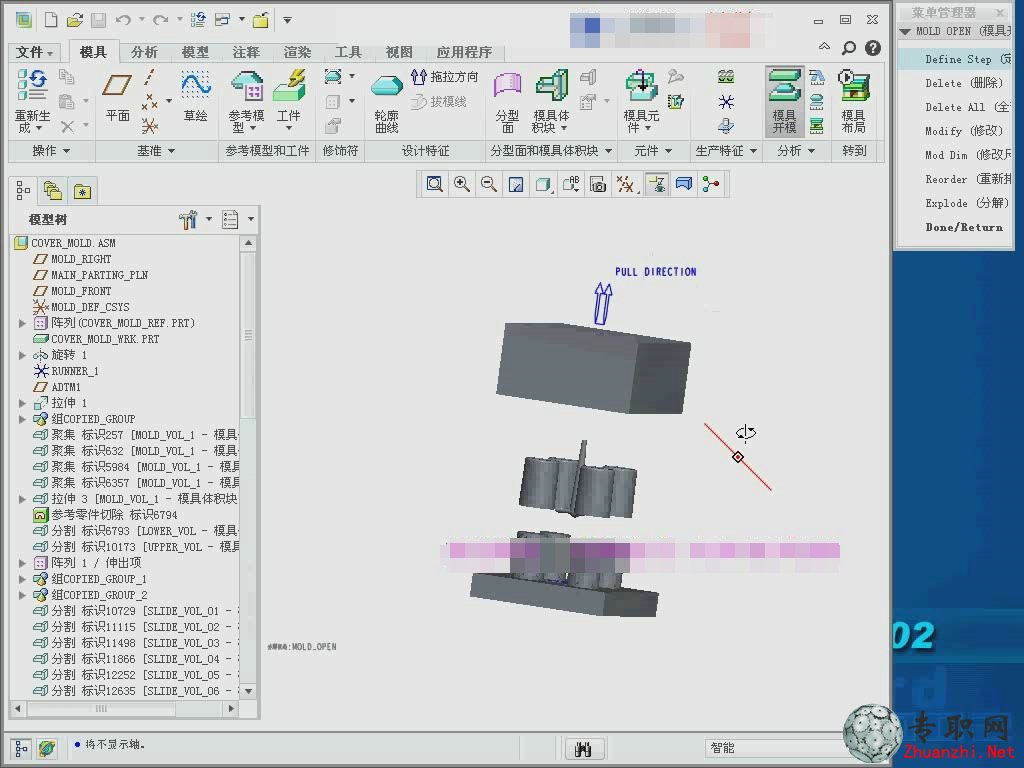Open the 基准 group dropdown
The image size is (1024, 768).
[x=156, y=151]
